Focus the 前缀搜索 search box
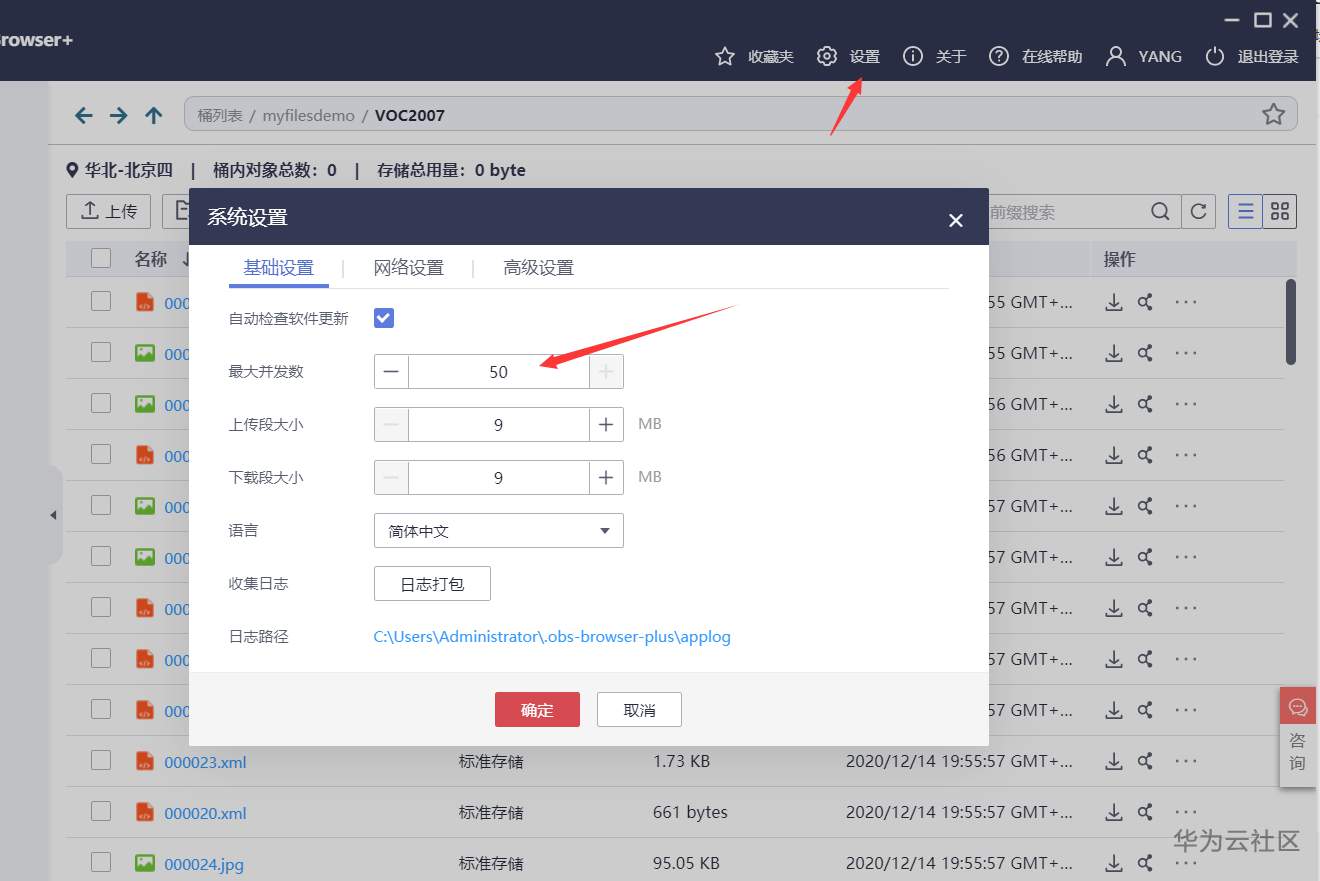Viewport: 1320px width, 881px height. [1065, 211]
